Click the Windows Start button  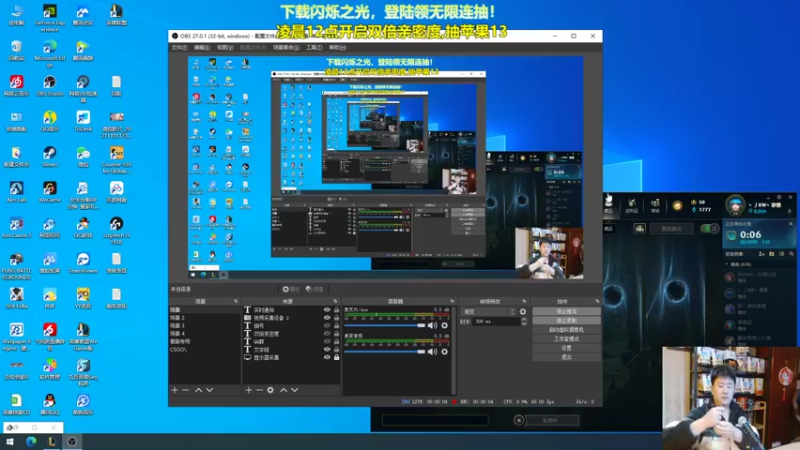[x=9, y=441]
